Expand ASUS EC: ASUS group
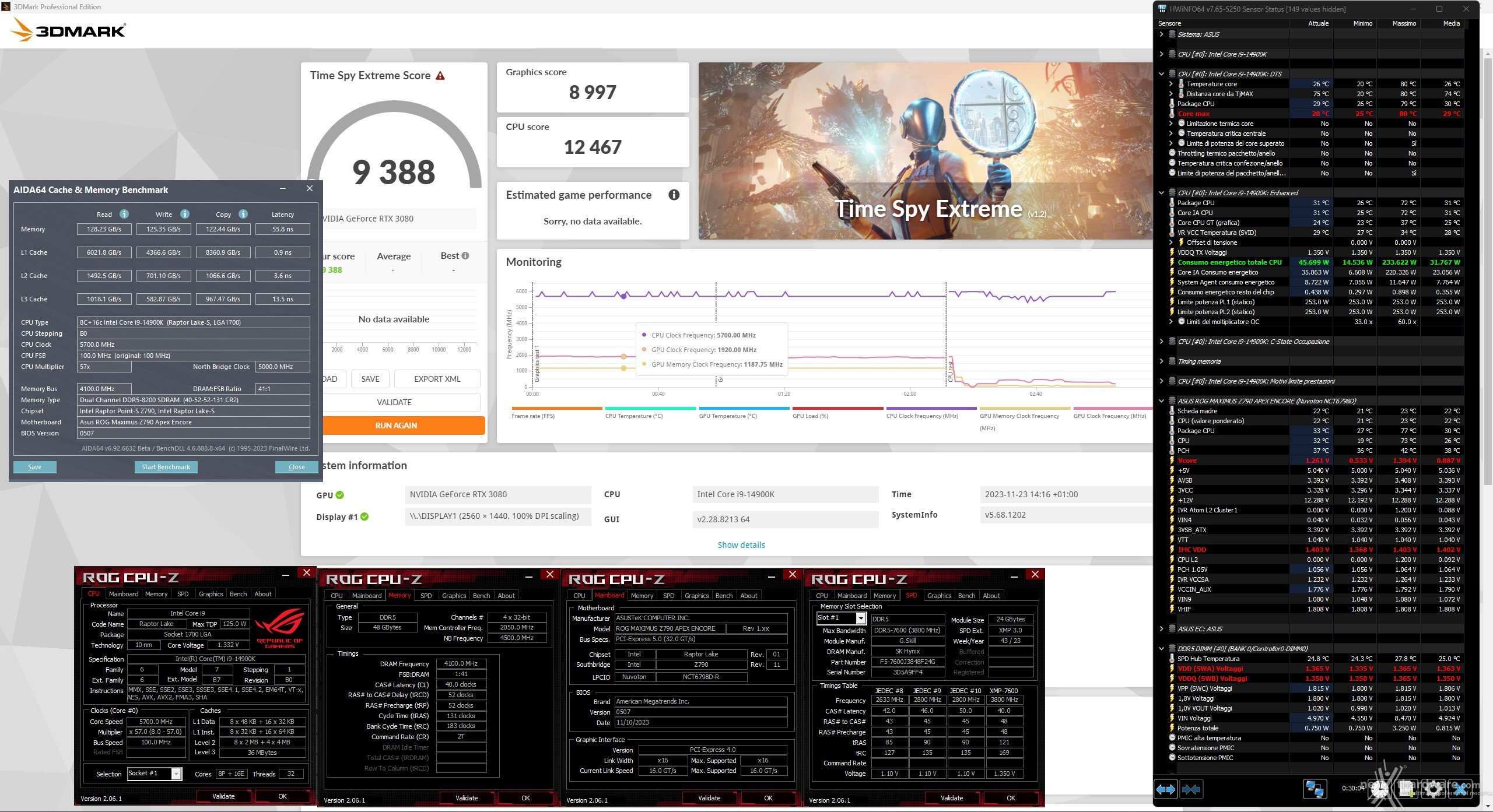The image size is (1493, 812). pos(1161,629)
